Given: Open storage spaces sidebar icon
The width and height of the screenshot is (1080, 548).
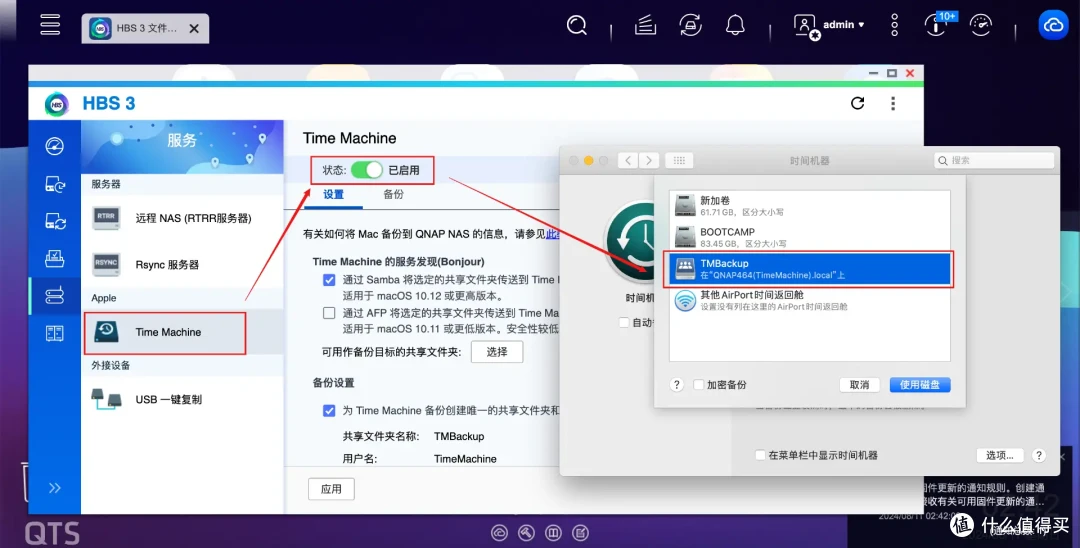Looking at the screenshot, I should click(54, 333).
